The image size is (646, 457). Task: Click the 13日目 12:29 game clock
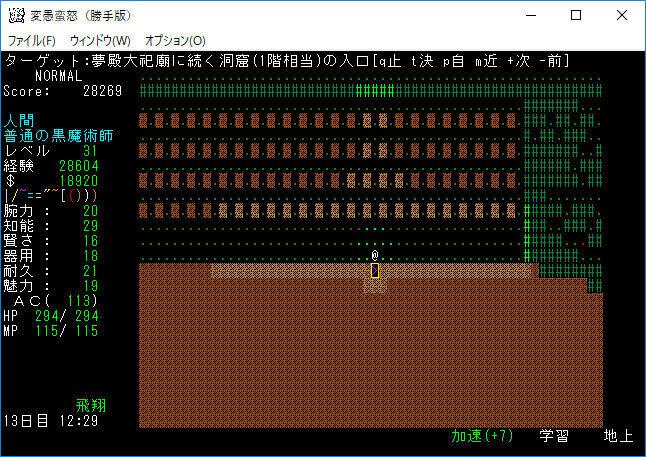(51, 421)
